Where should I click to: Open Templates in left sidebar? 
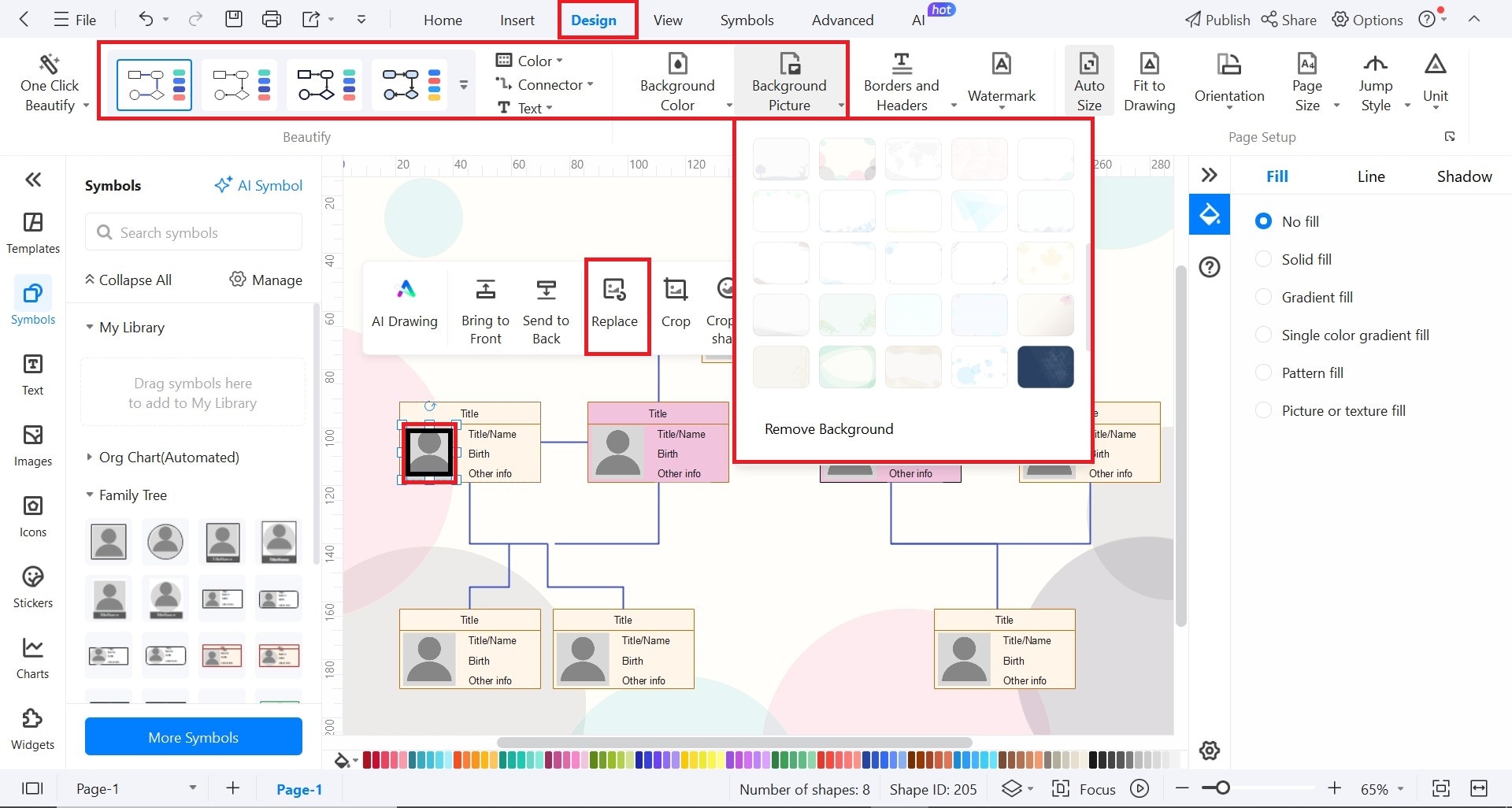33,233
